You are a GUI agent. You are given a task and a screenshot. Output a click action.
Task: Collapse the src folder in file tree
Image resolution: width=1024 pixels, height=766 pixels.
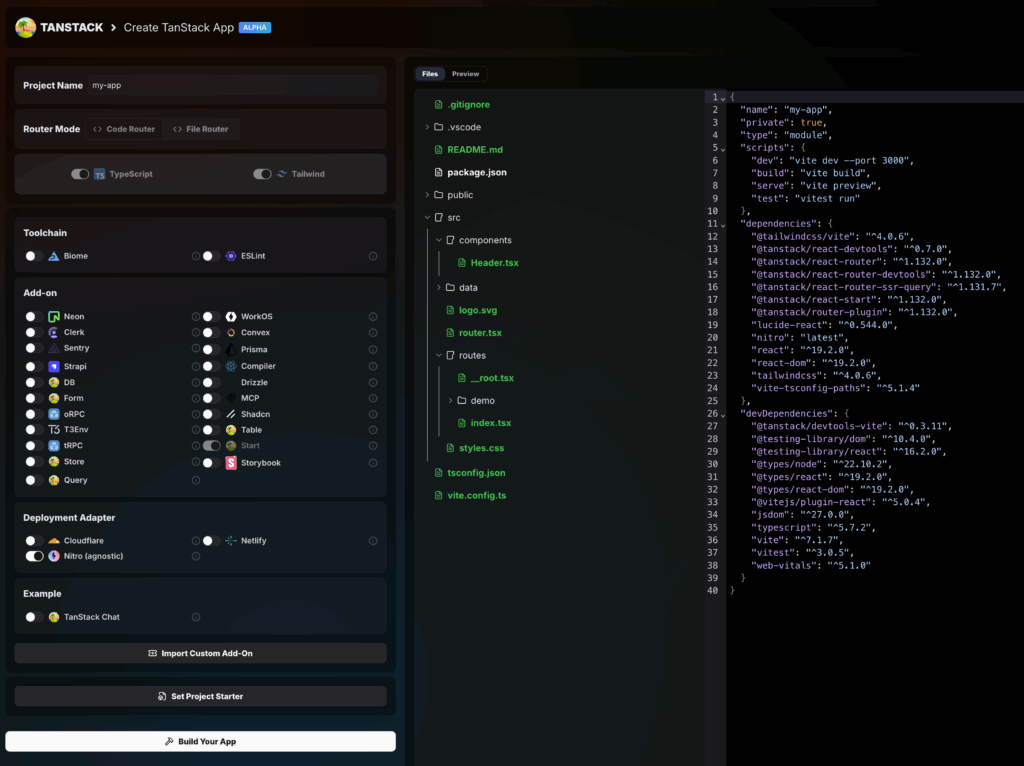[427, 217]
